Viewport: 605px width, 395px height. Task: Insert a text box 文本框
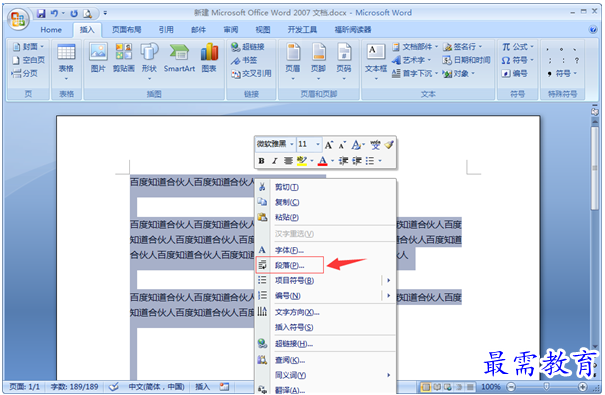click(376, 61)
